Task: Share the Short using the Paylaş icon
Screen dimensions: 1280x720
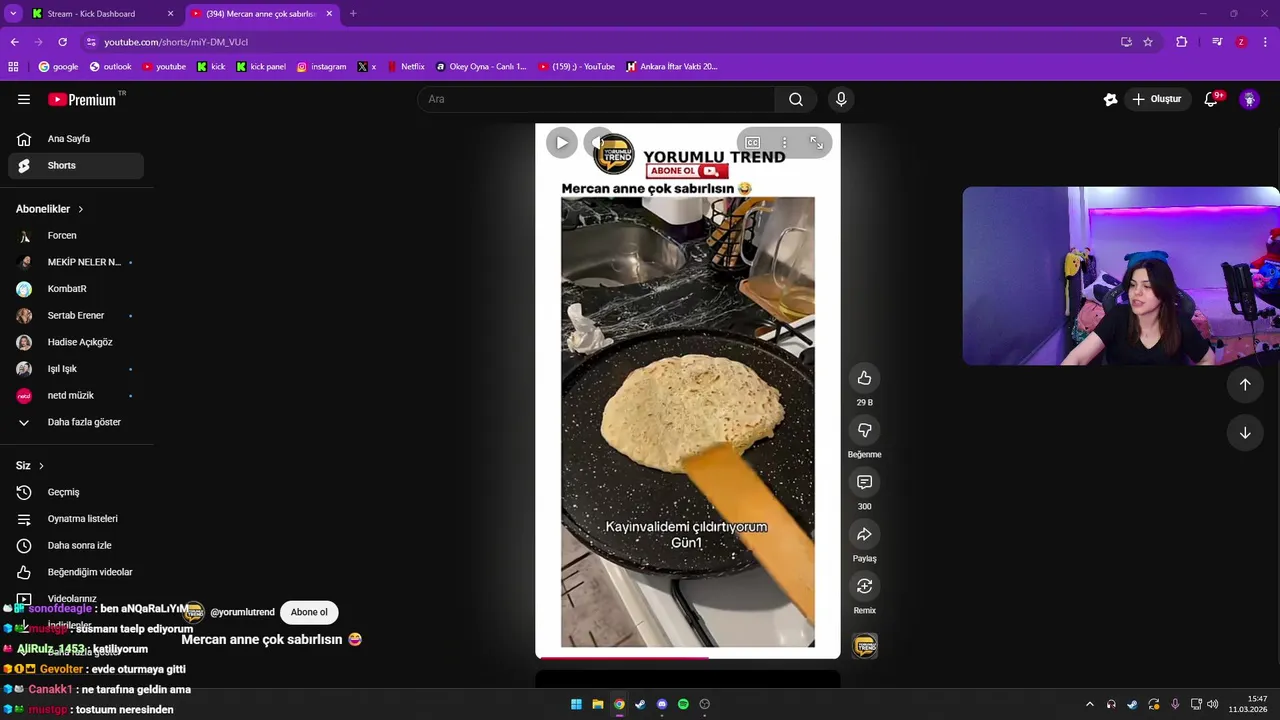Action: (864, 534)
